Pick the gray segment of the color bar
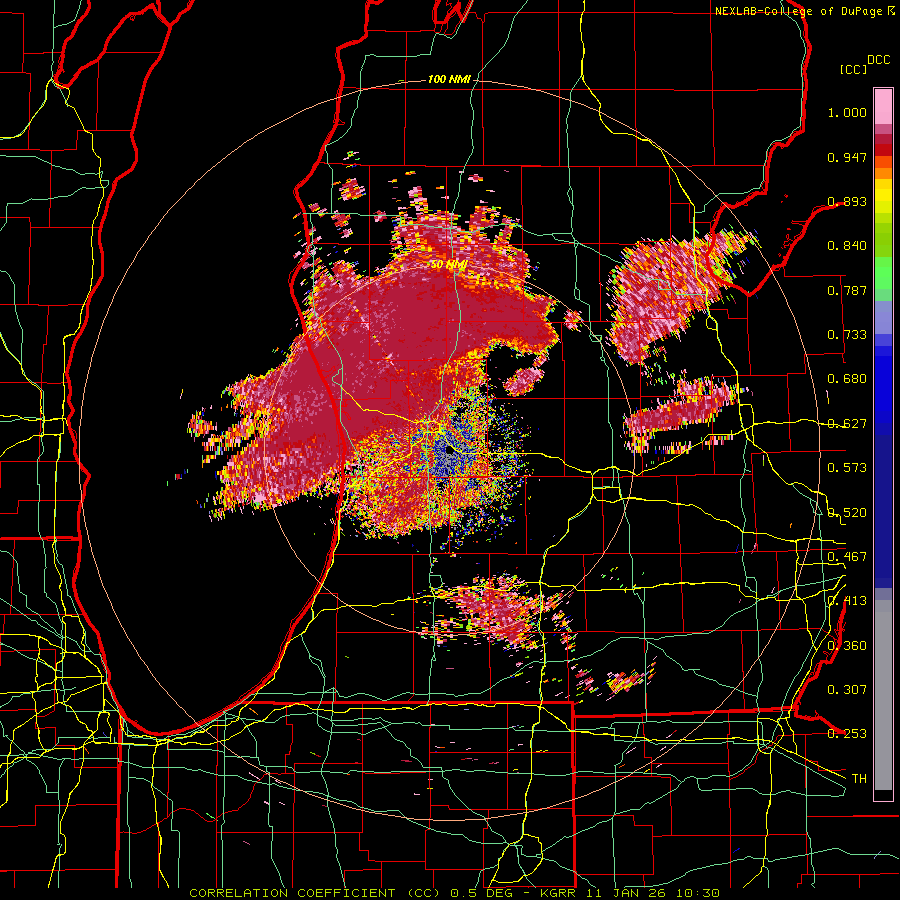The height and width of the screenshot is (900, 900). pos(883,695)
